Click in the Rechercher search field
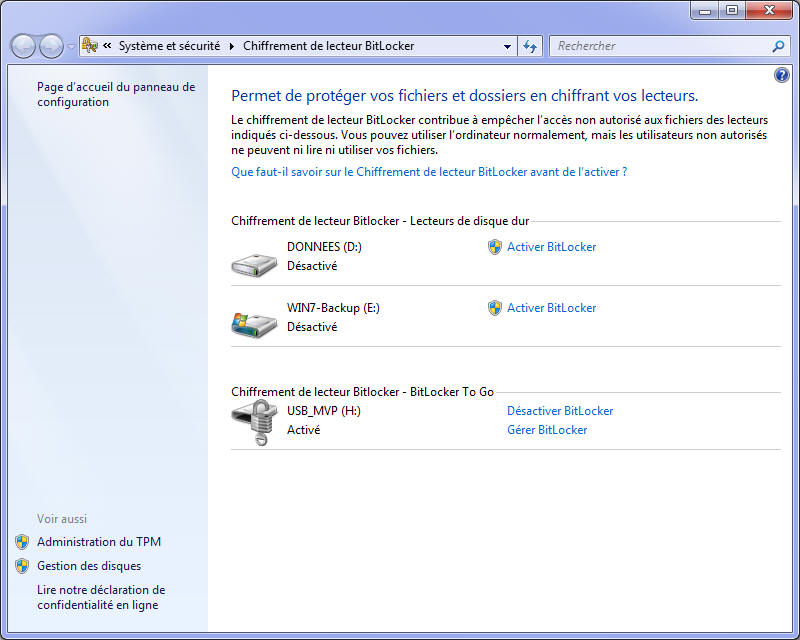800x640 pixels. tap(660, 46)
